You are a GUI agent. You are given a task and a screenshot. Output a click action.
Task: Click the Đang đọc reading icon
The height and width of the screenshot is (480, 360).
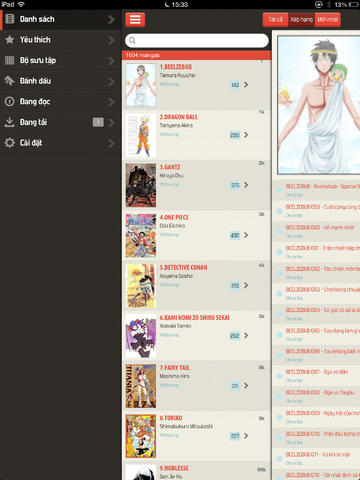pyautogui.click(x=10, y=101)
